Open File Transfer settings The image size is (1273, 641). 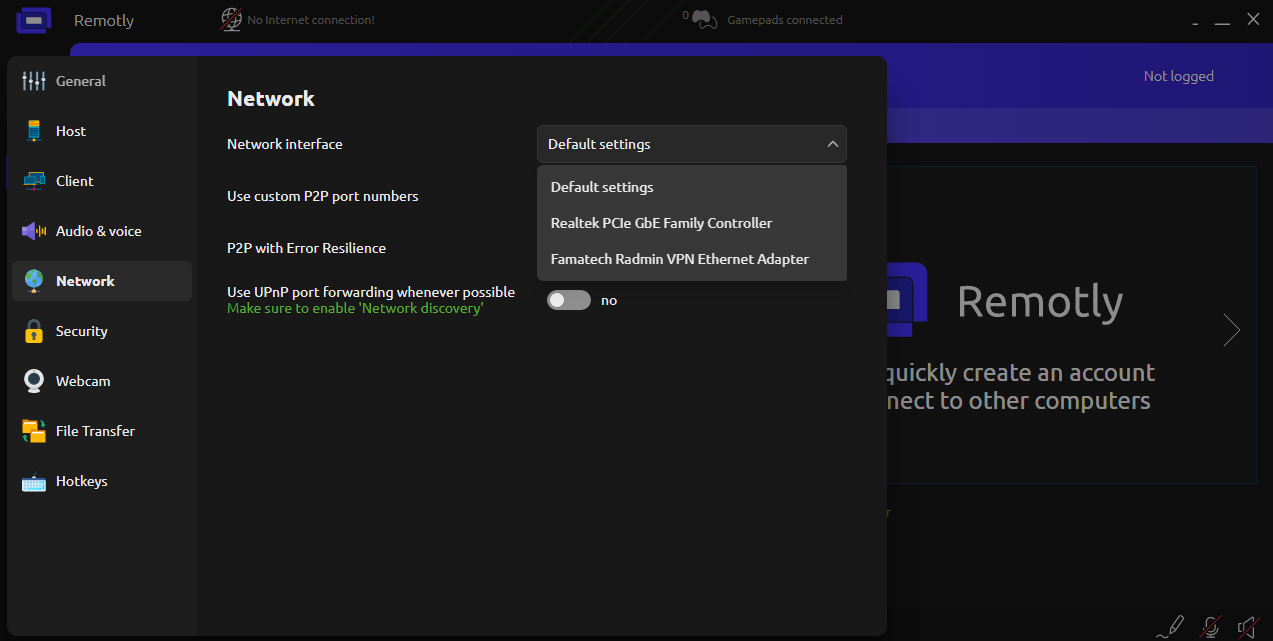coord(94,431)
